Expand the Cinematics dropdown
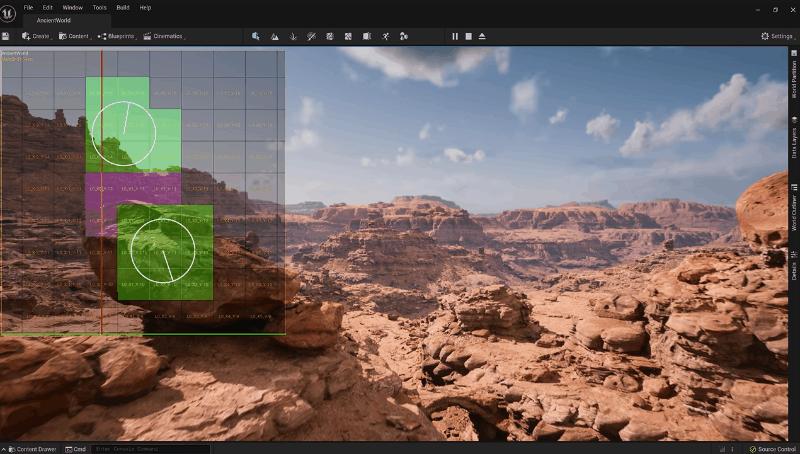Viewport: 800px width, 454px height. click(x=164, y=36)
